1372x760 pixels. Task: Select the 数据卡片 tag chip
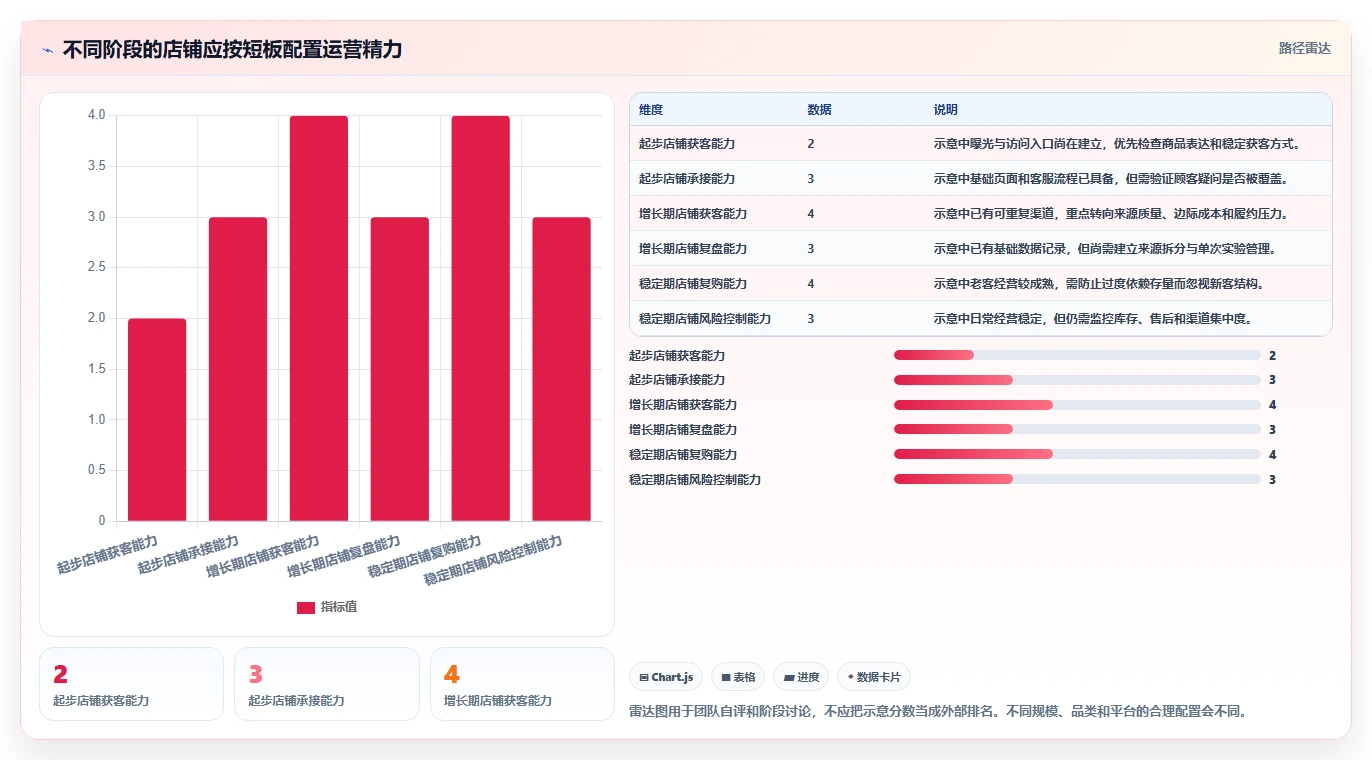coord(874,677)
